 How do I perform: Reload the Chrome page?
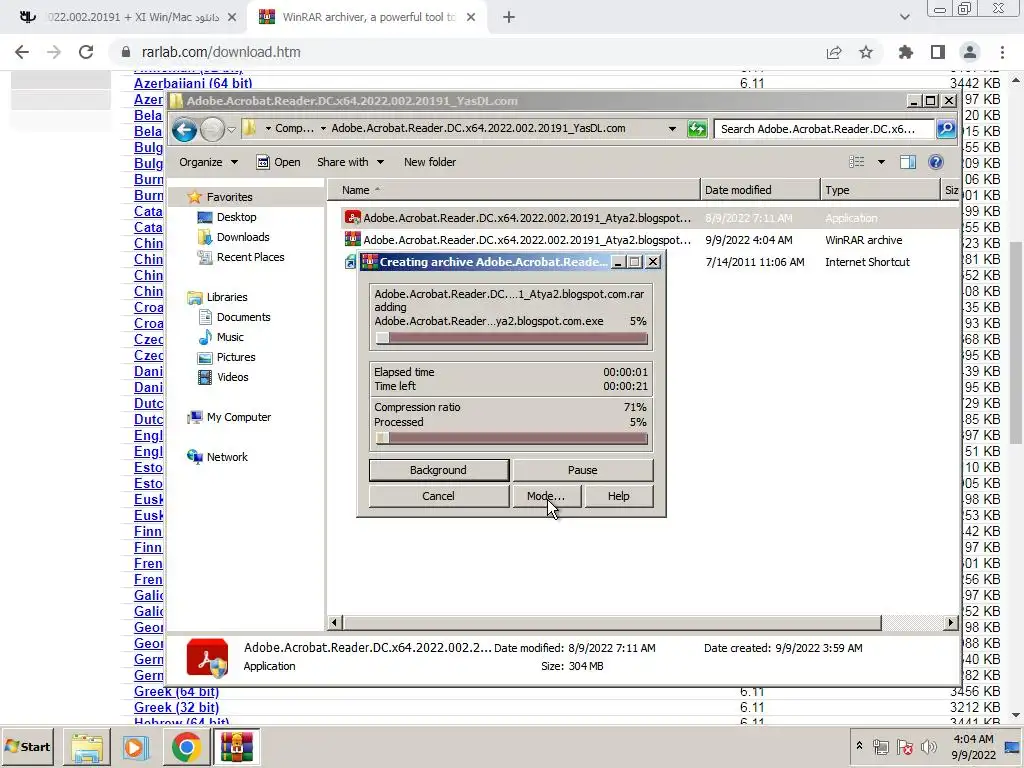86,52
